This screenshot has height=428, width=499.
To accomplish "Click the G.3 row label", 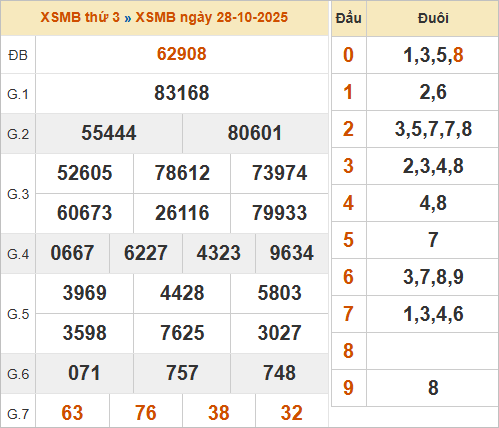I will click(18, 194).
